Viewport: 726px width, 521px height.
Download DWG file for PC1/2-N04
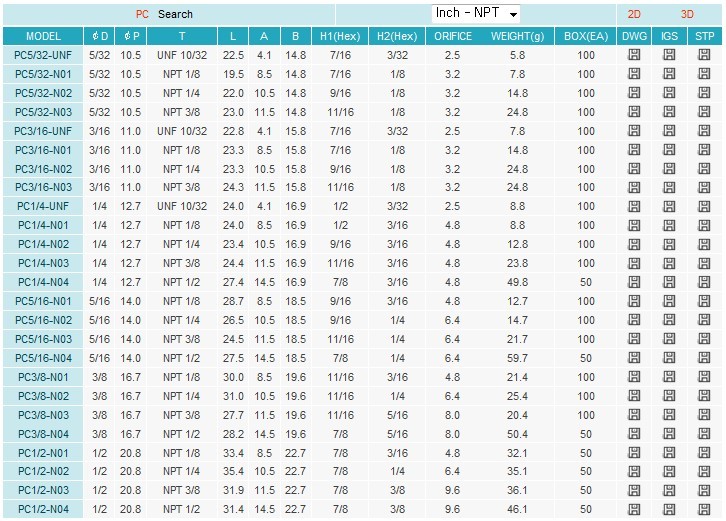(x=634, y=510)
